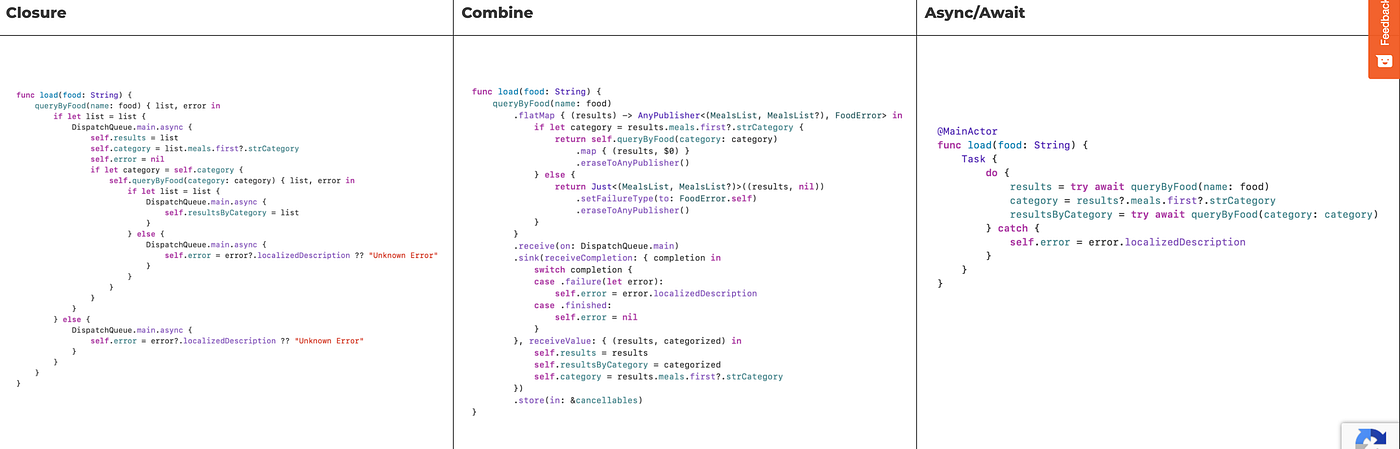Click "func load(food: String) {" in Async/Await column
1400x449 pixels.
coord(1013,145)
